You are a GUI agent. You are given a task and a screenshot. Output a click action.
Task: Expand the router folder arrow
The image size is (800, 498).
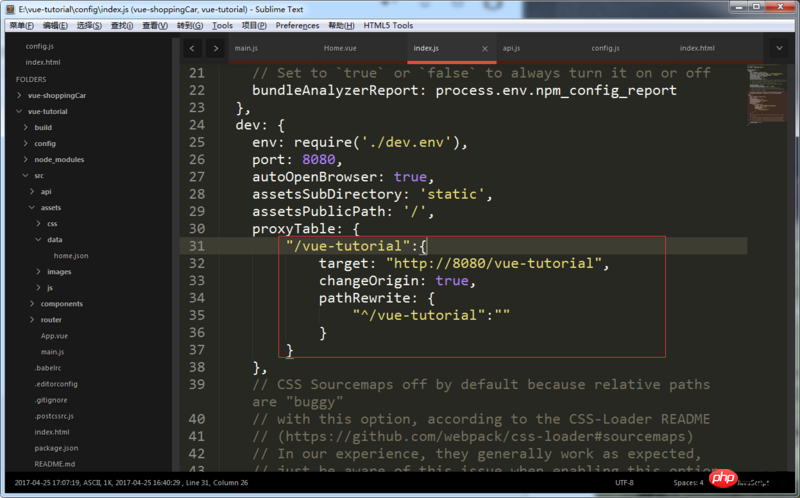pyautogui.click(x=32, y=319)
